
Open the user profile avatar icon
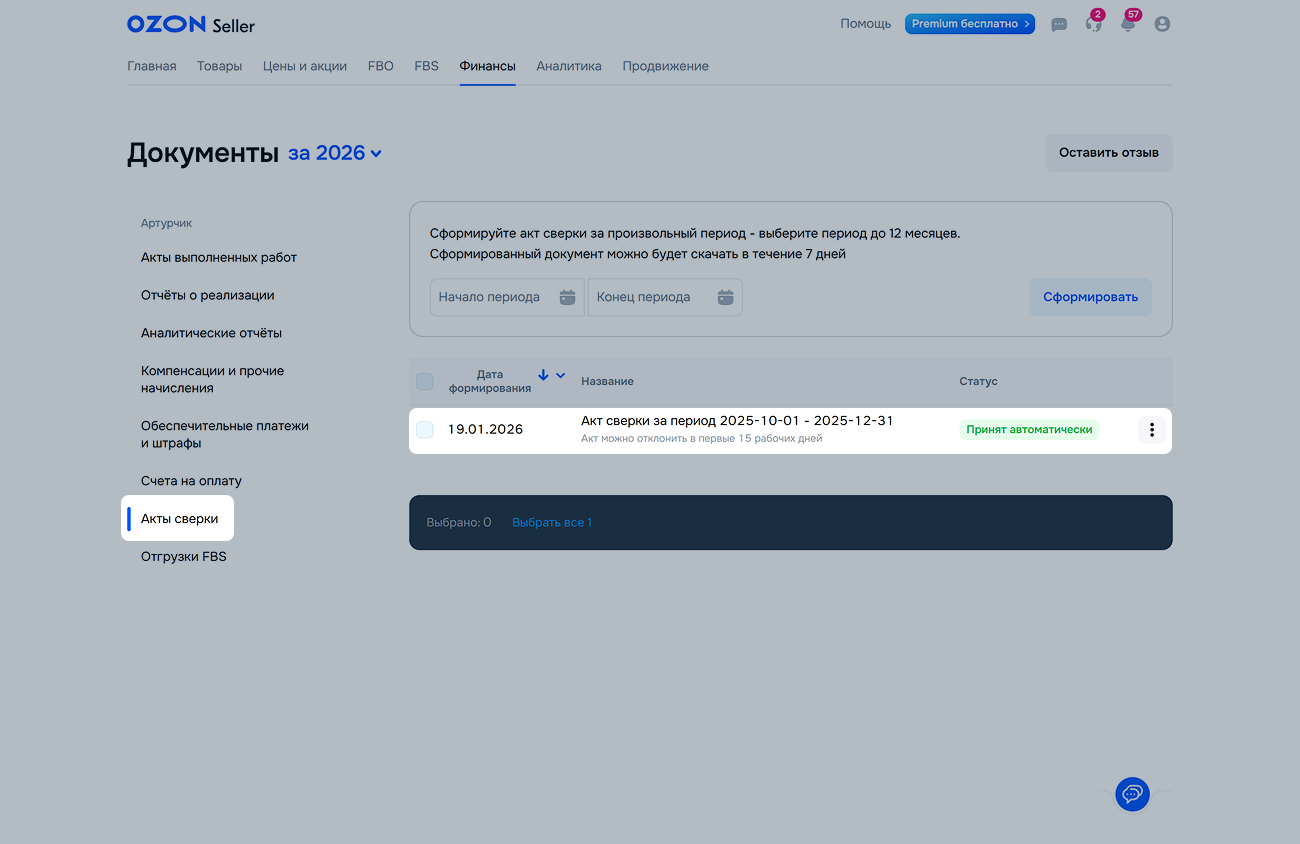tap(1162, 24)
